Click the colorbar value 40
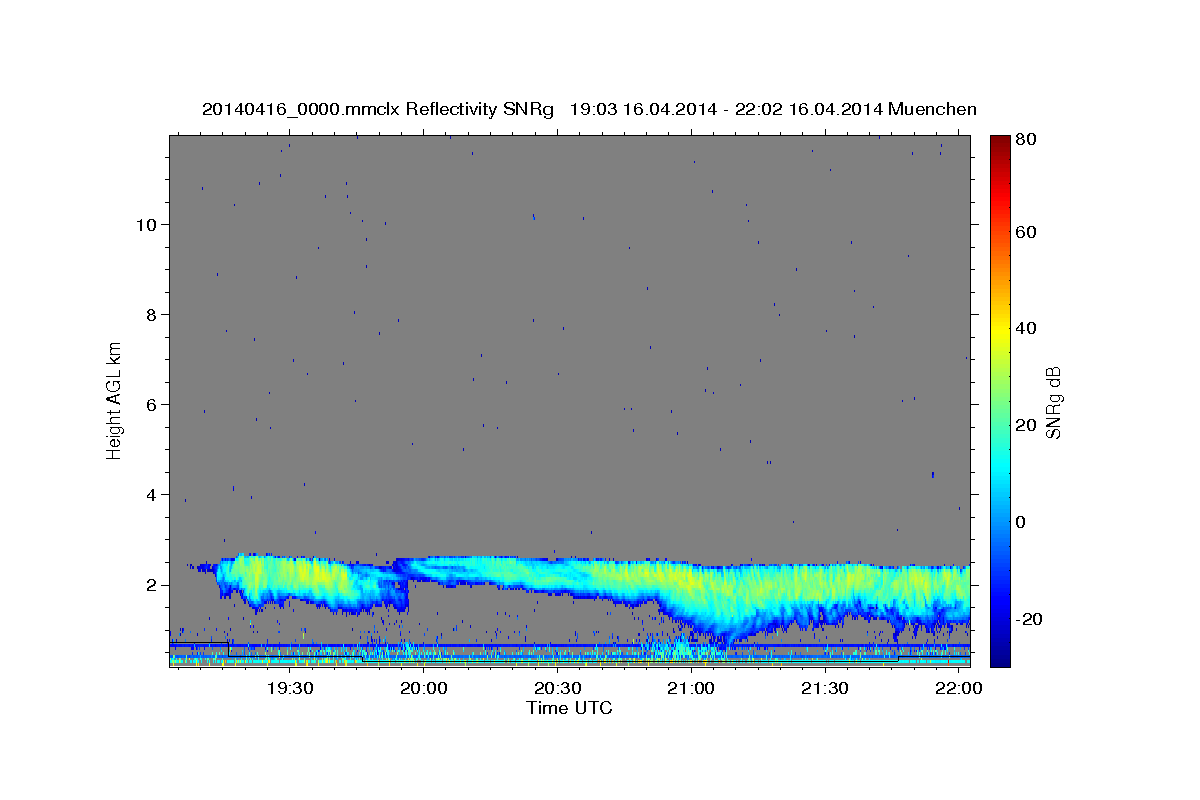 [1025, 328]
